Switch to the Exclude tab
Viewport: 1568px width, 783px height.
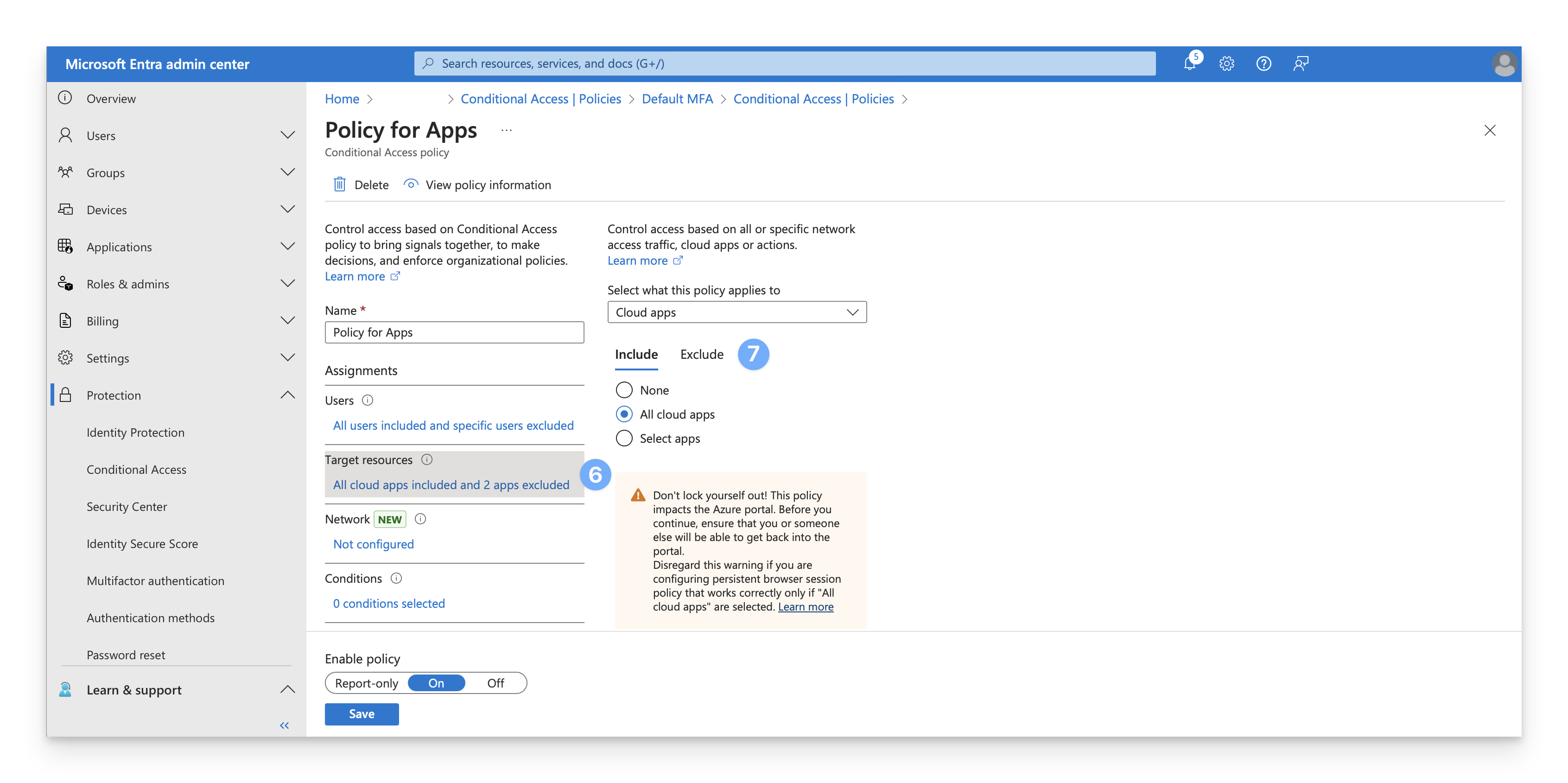(x=701, y=354)
